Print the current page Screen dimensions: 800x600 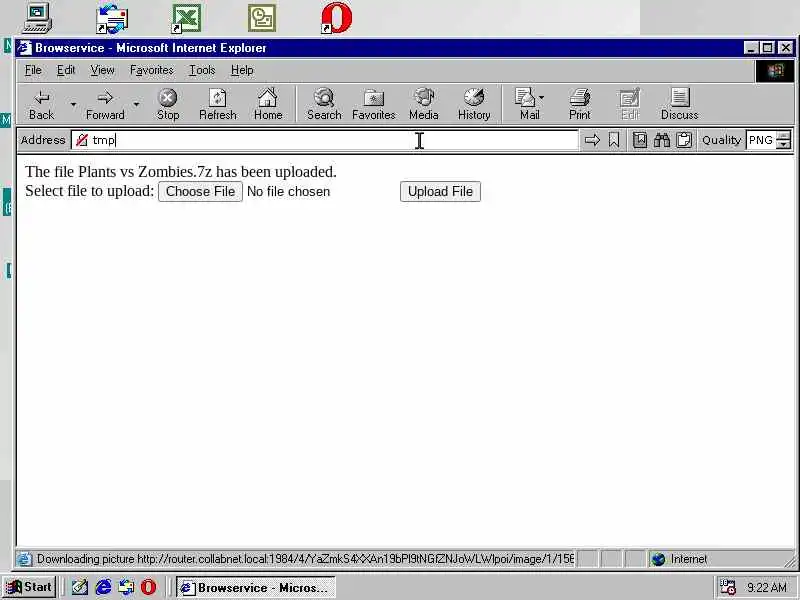pos(580,105)
